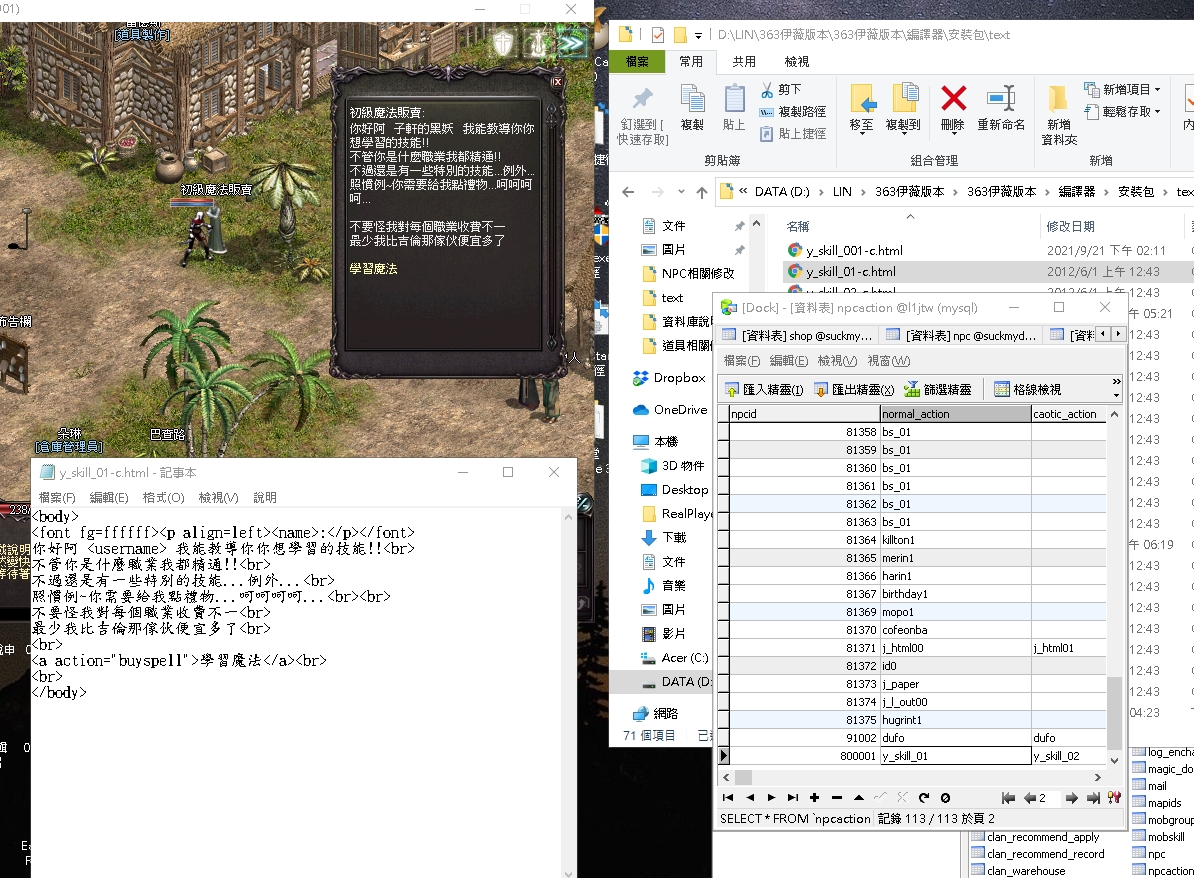This screenshot has height=878, width=1194.
Task: Go to next record in npcaction table
Action: (x=771, y=797)
